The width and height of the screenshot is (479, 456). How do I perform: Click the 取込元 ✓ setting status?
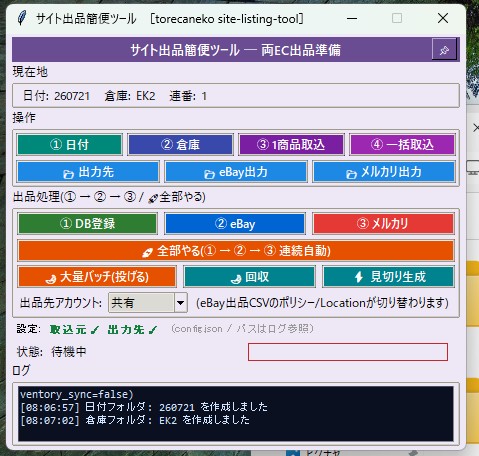74,330
